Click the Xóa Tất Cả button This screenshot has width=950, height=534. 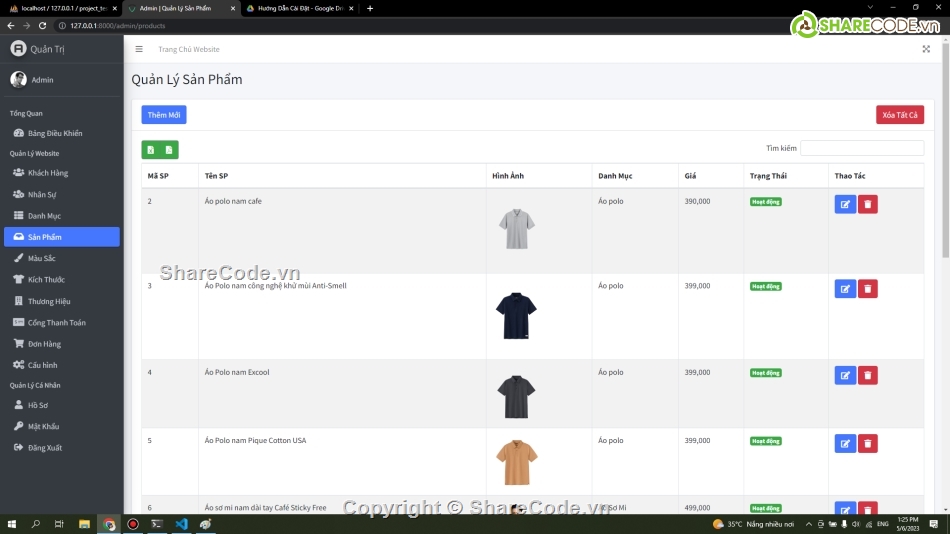[900, 115]
